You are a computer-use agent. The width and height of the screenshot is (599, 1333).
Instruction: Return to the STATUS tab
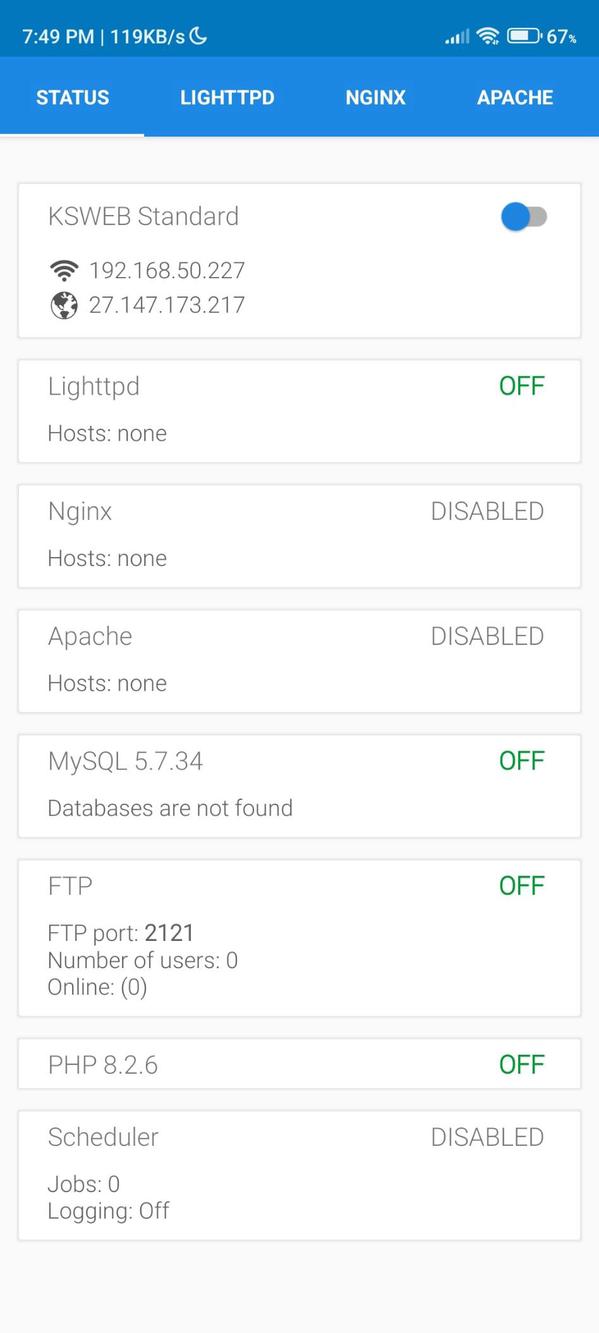72,97
